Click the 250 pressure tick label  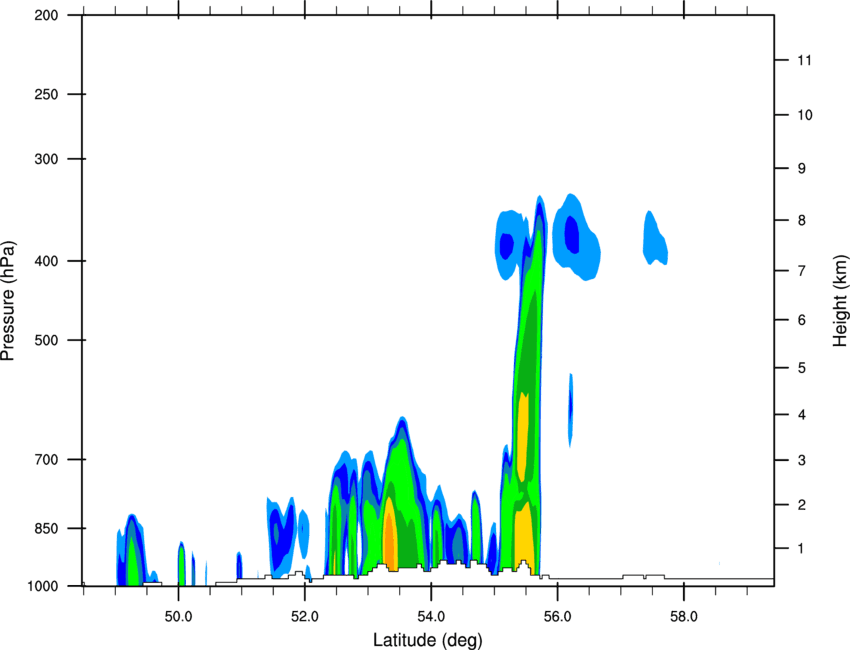(x=46, y=94)
